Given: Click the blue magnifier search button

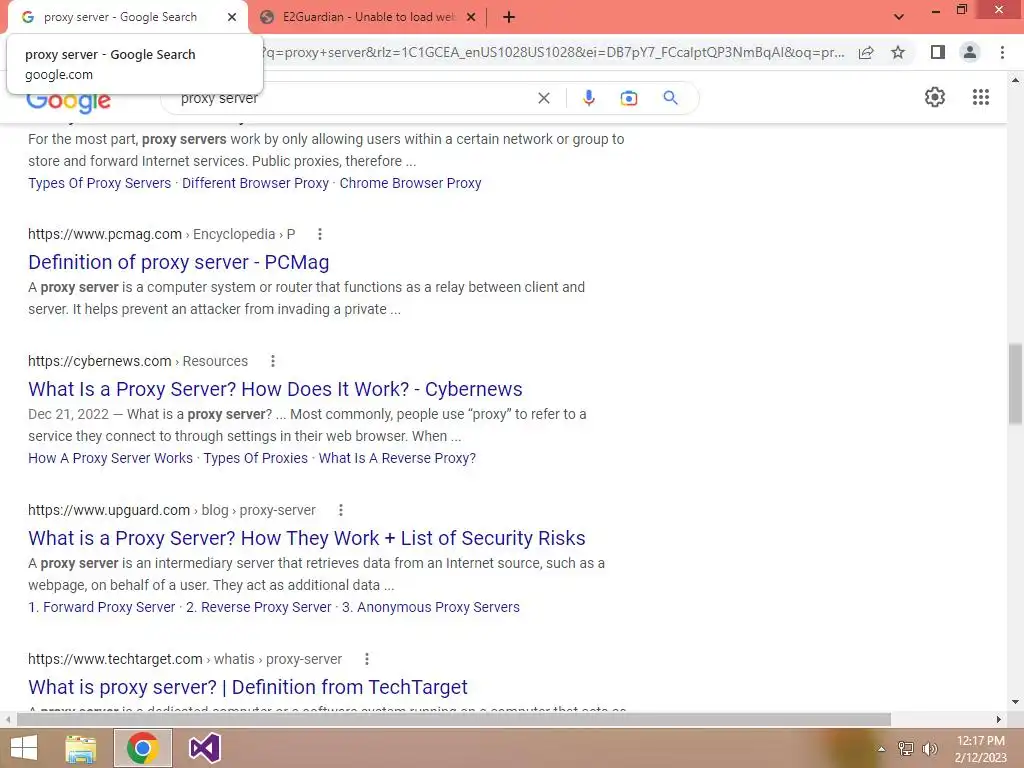Looking at the screenshot, I should click(x=670, y=98).
